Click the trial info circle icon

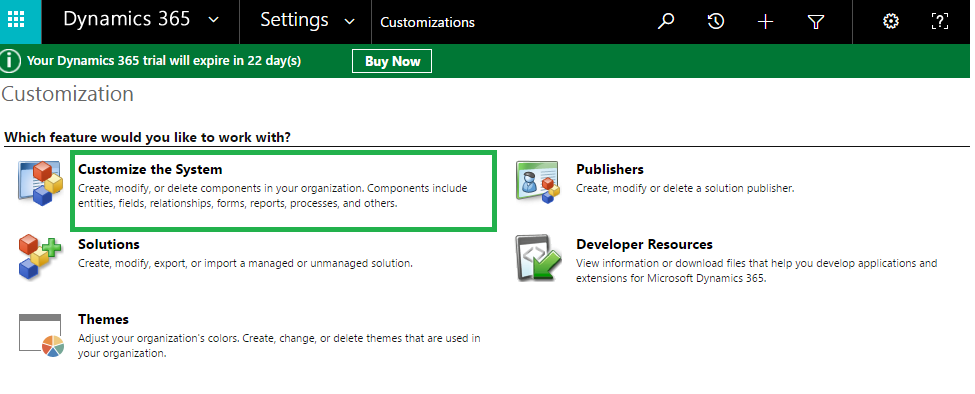[x=10, y=62]
